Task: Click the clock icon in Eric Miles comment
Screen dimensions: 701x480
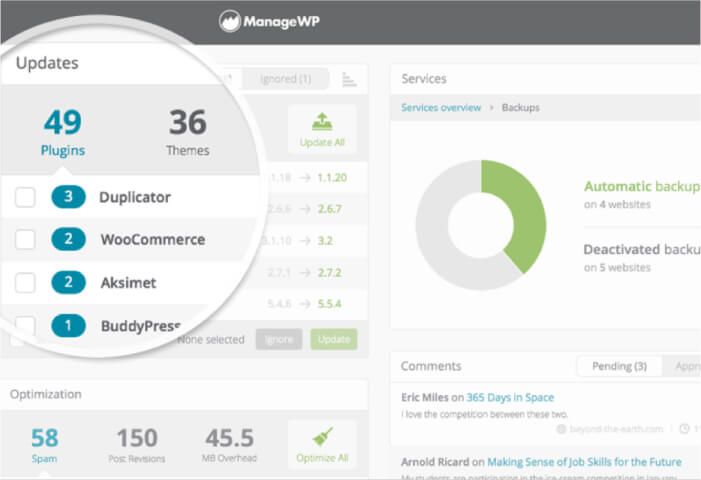Action: 684,429
